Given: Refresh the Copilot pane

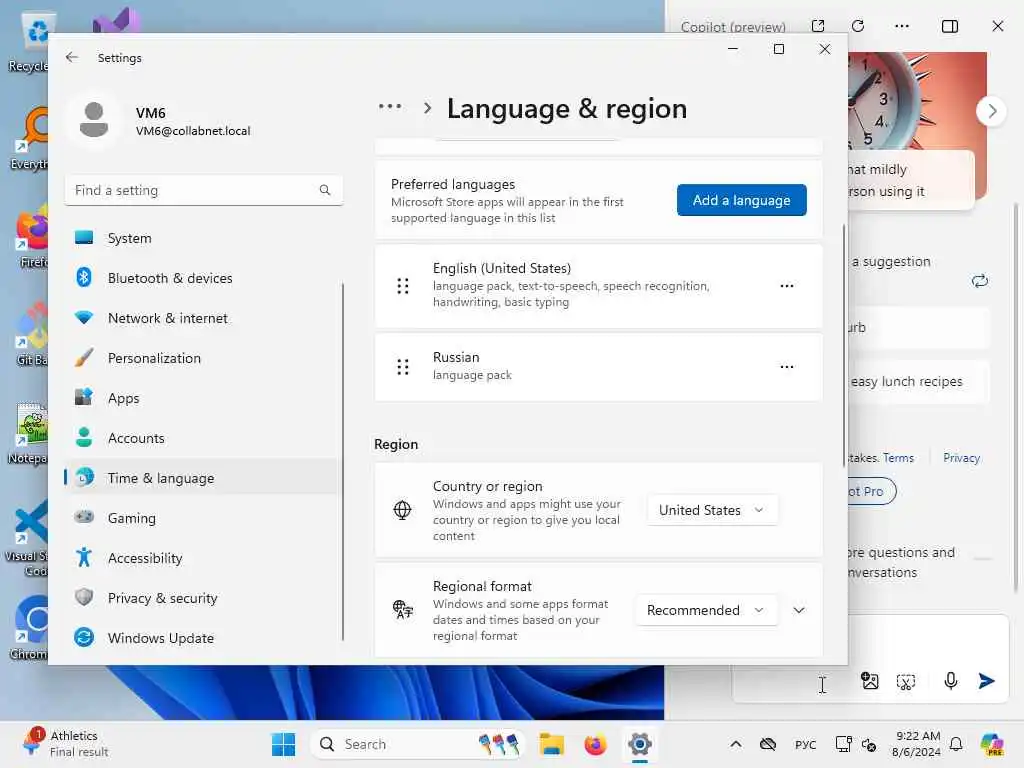Looking at the screenshot, I should [x=858, y=25].
